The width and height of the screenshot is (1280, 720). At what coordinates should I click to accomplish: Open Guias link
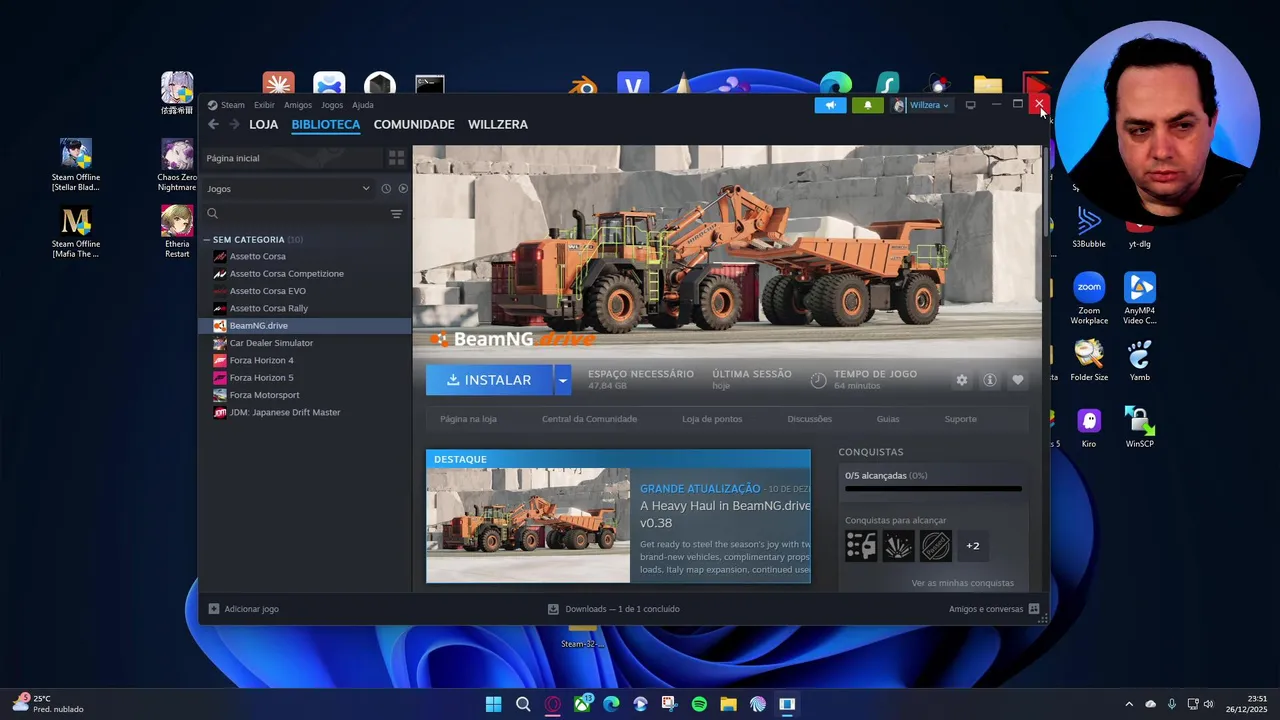(888, 419)
